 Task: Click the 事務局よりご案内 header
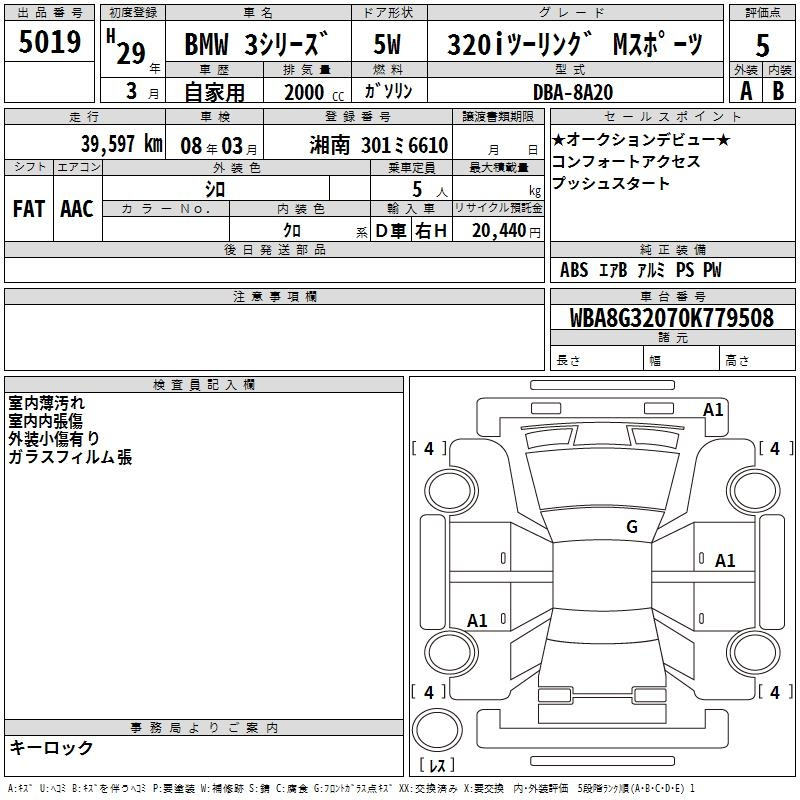click(204, 728)
